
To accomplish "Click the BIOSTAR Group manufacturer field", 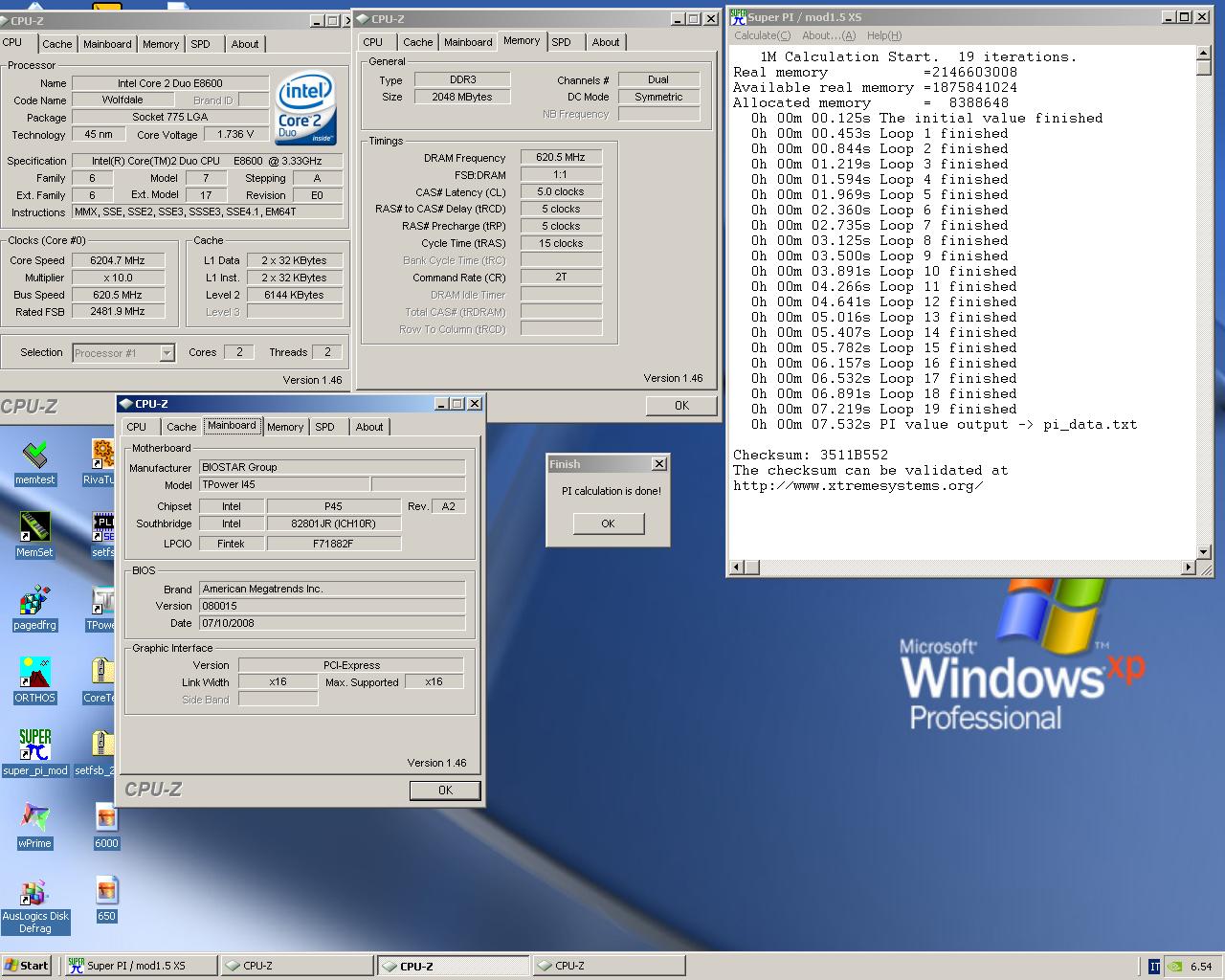I will [x=332, y=467].
